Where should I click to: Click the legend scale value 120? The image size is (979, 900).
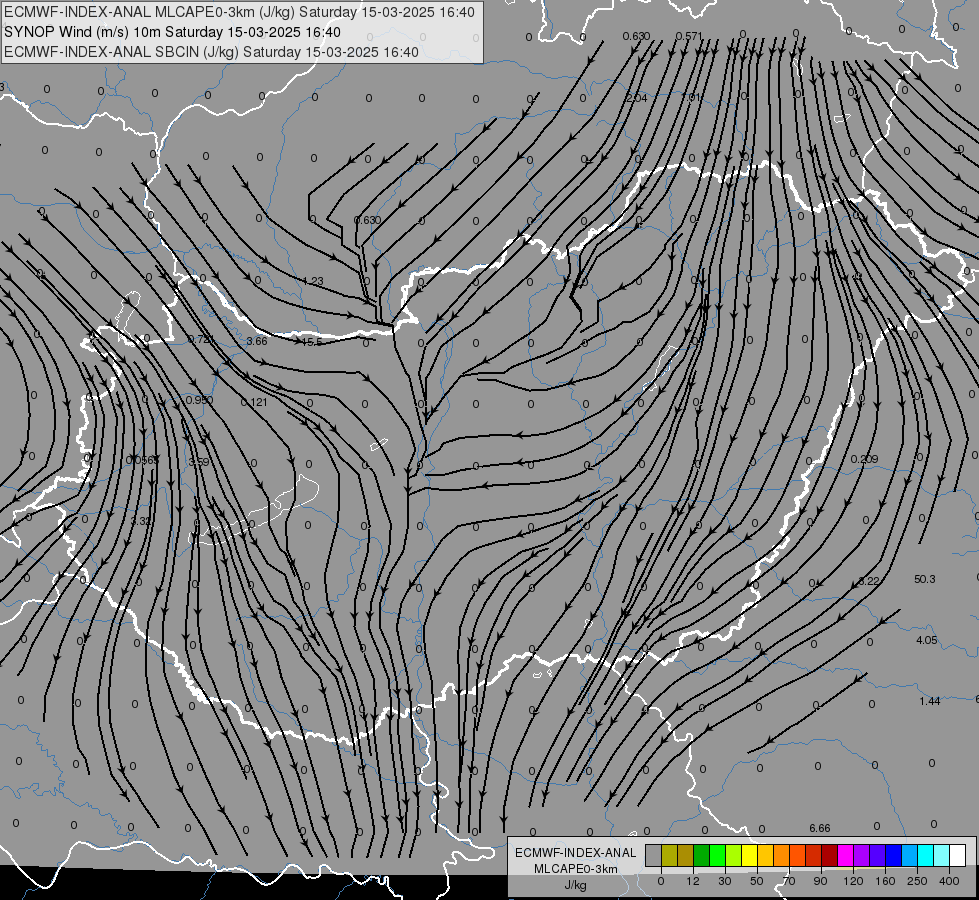coord(854,881)
